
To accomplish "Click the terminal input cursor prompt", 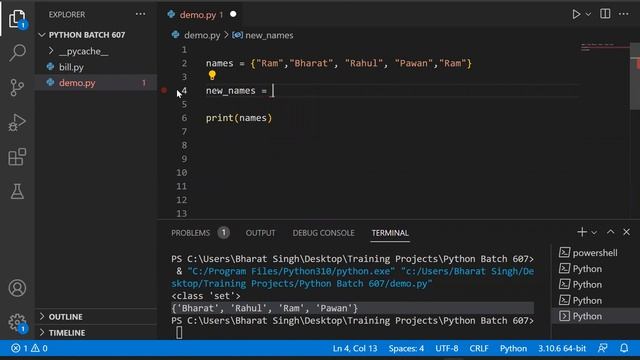I will 179,333.
